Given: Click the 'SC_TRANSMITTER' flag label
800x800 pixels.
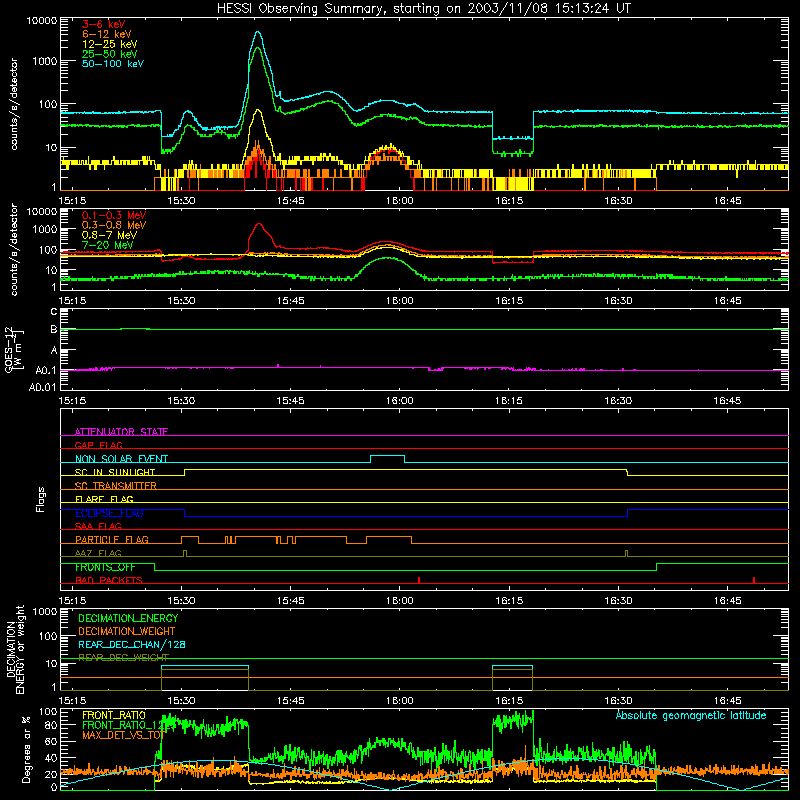Looking at the screenshot, I should (116, 485).
